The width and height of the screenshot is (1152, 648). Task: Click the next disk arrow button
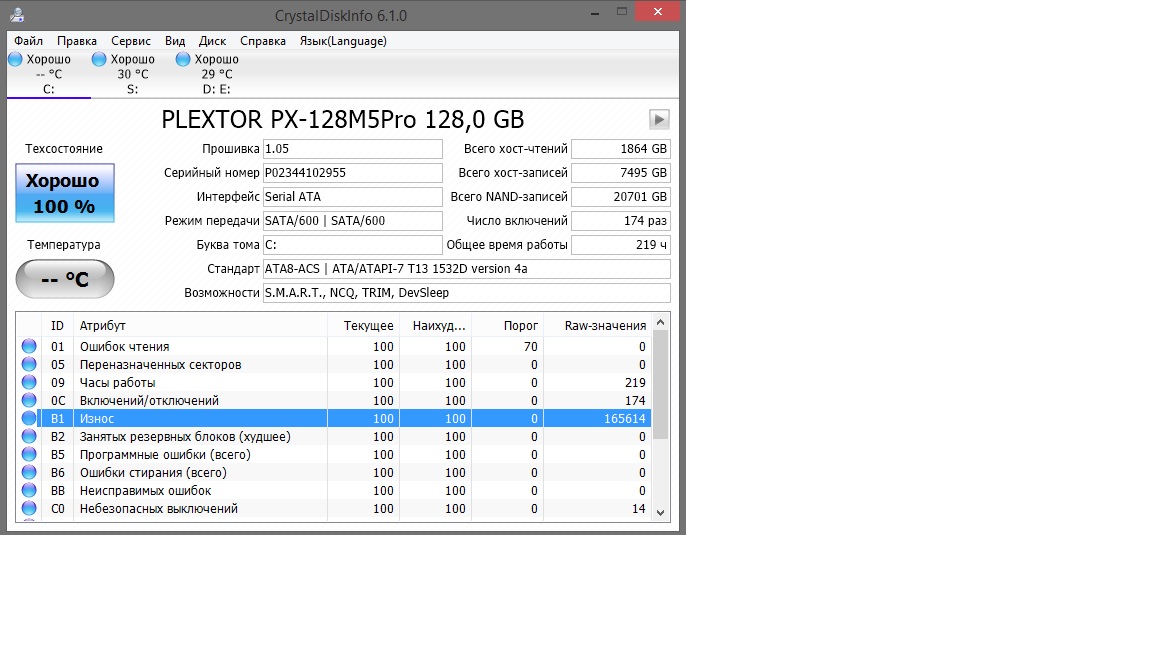tap(659, 120)
